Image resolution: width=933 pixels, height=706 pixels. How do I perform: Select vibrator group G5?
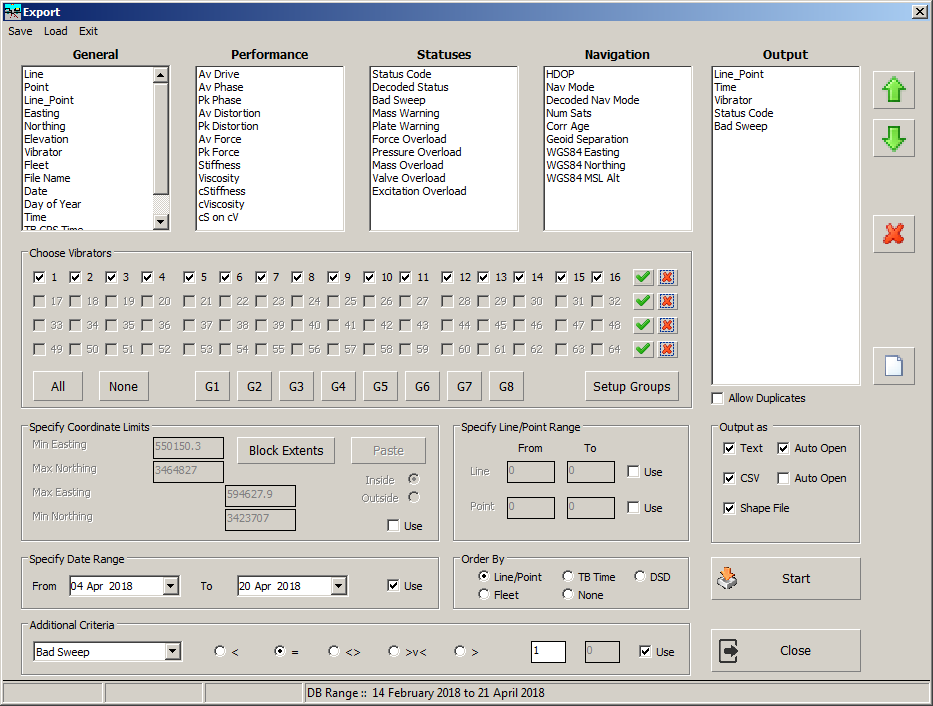pyautogui.click(x=380, y=387)
